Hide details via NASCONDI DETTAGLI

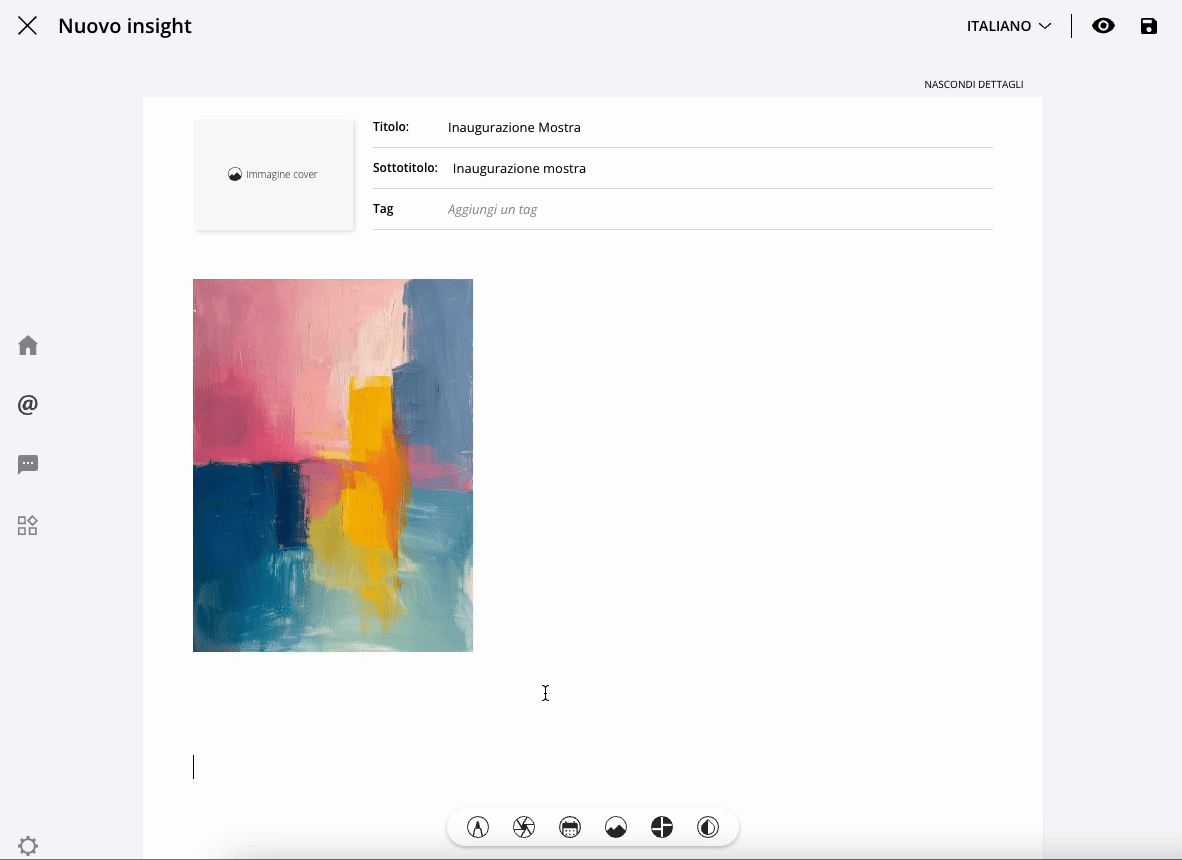point(973,85)
